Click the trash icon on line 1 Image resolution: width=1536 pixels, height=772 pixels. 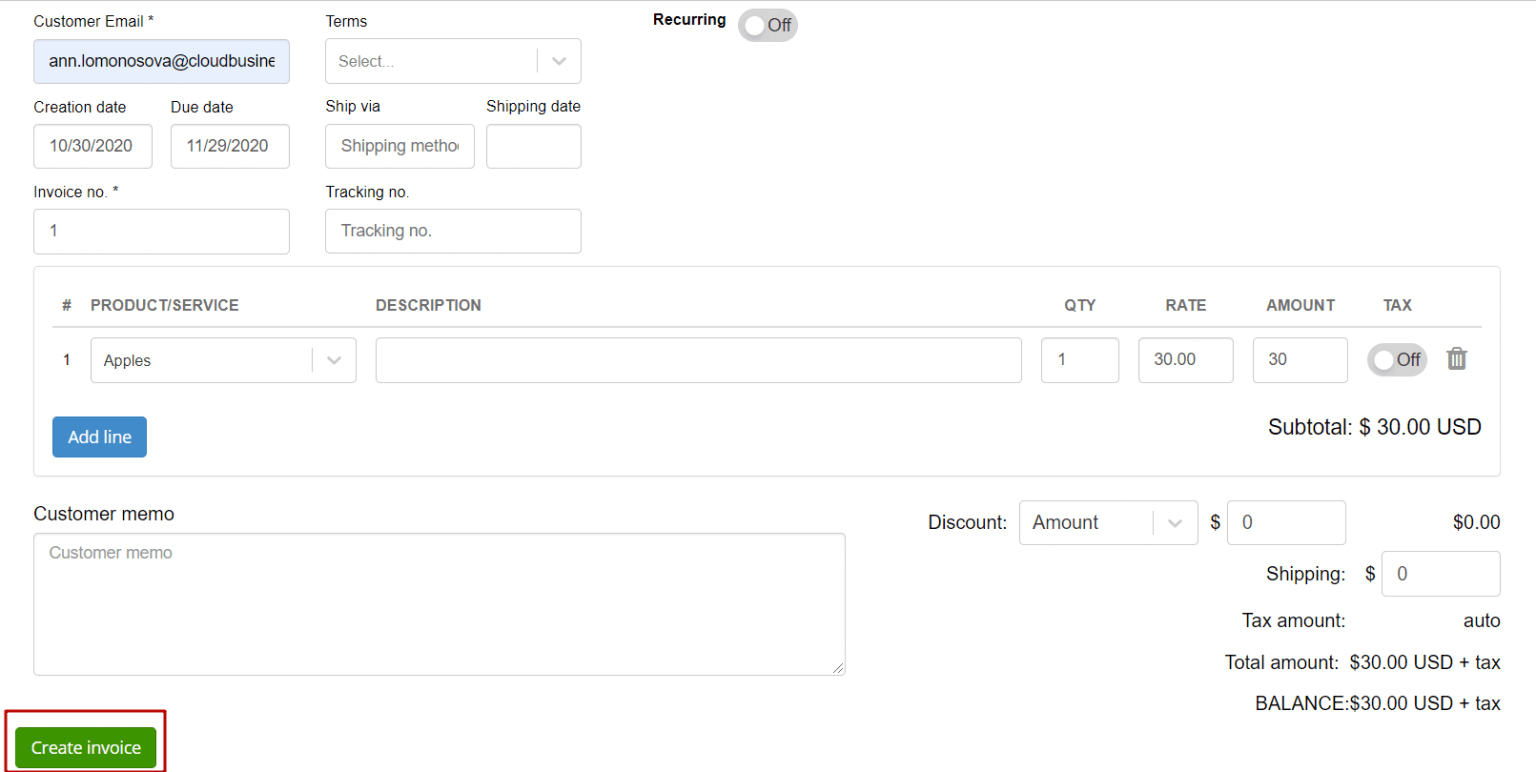pos(1457,358)
